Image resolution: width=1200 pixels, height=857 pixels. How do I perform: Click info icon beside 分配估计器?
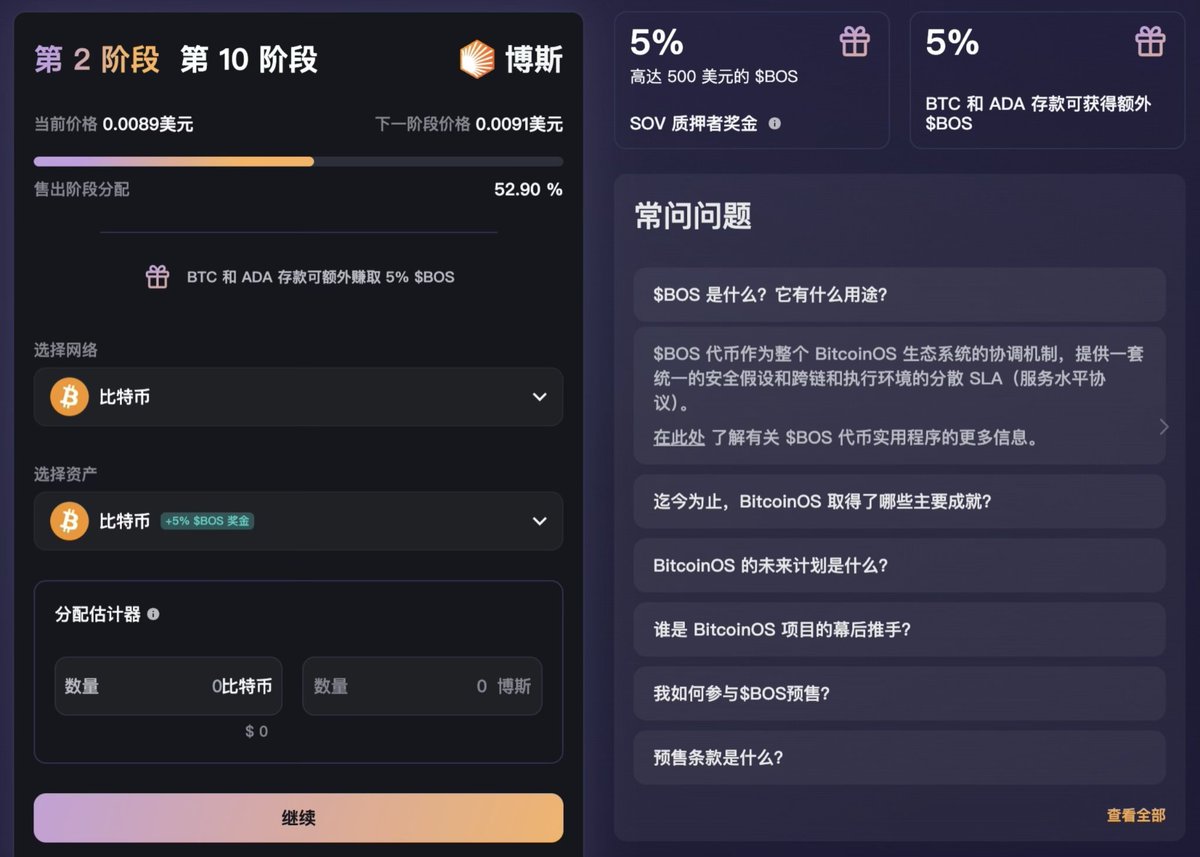153,614
